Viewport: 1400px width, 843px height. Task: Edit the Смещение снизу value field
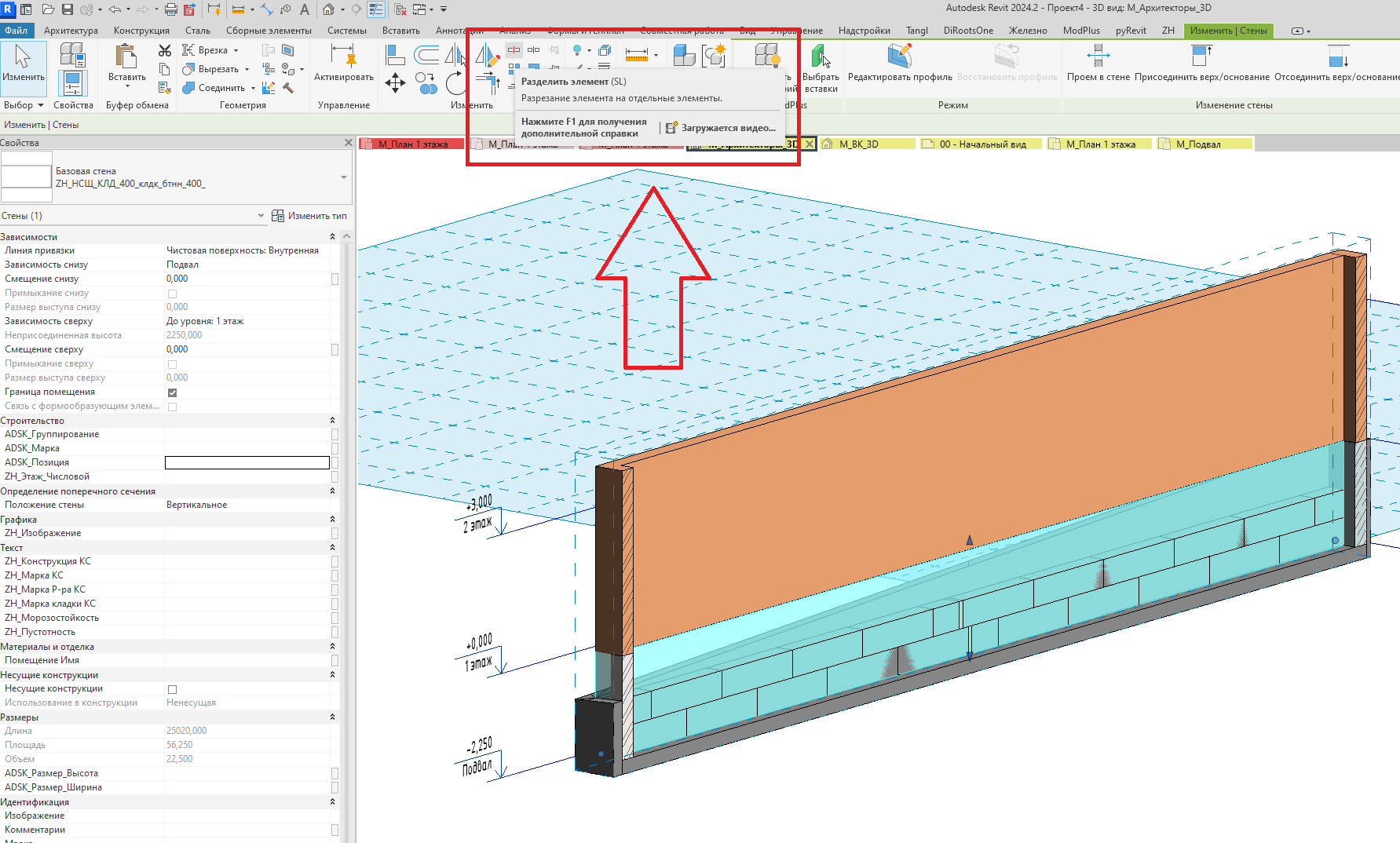pyautogui.click(x=247, y=279)
